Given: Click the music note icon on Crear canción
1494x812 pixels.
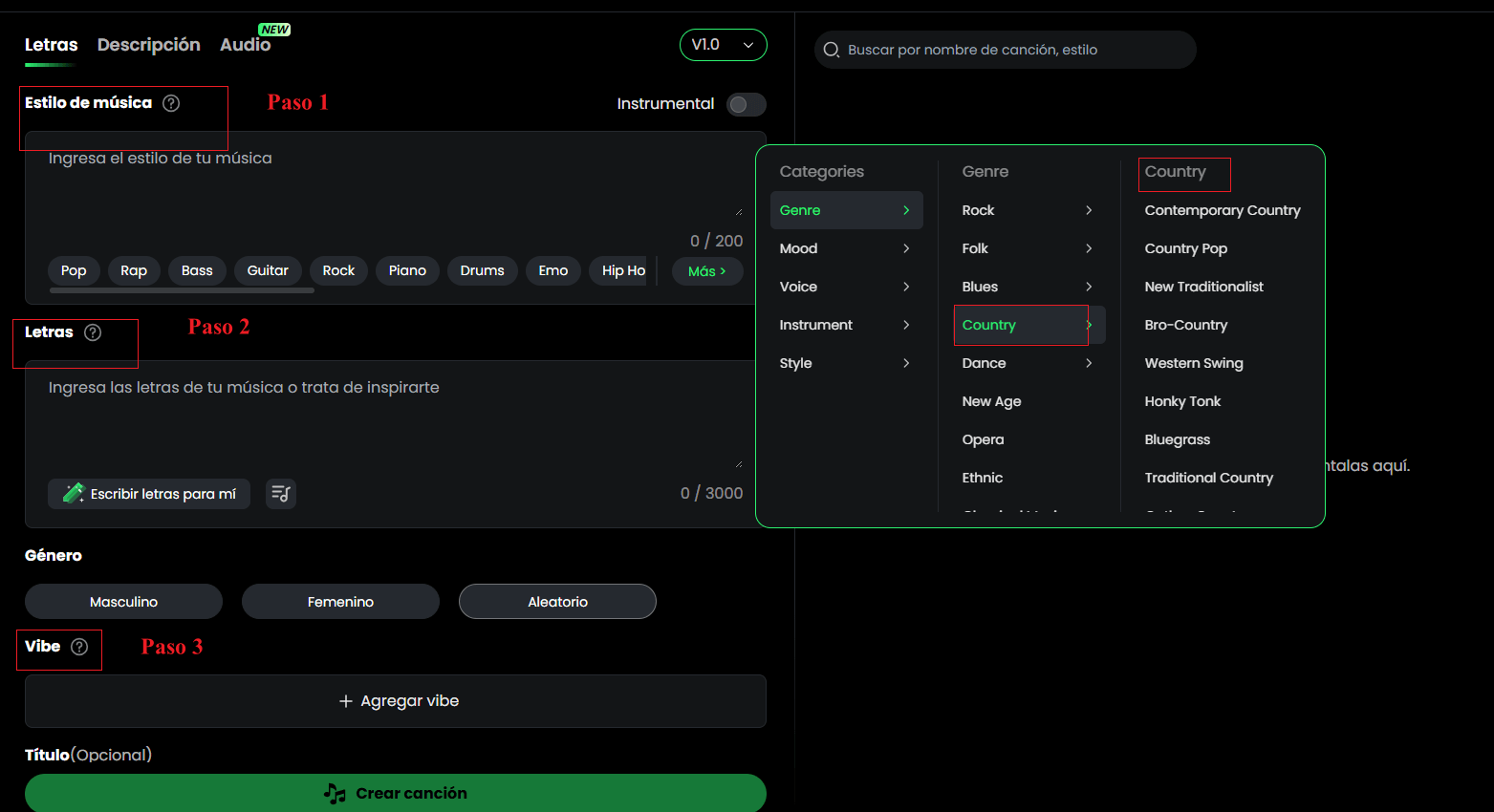Looking at the screenshot, I should (335, 793).
